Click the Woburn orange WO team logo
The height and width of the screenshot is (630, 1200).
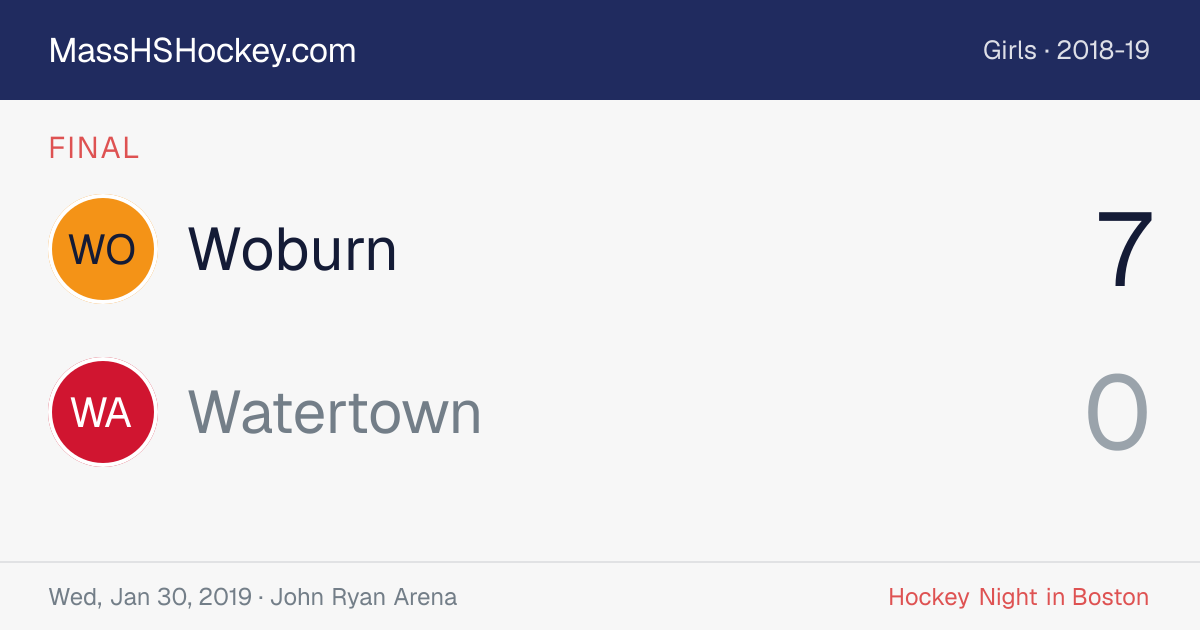103,249
